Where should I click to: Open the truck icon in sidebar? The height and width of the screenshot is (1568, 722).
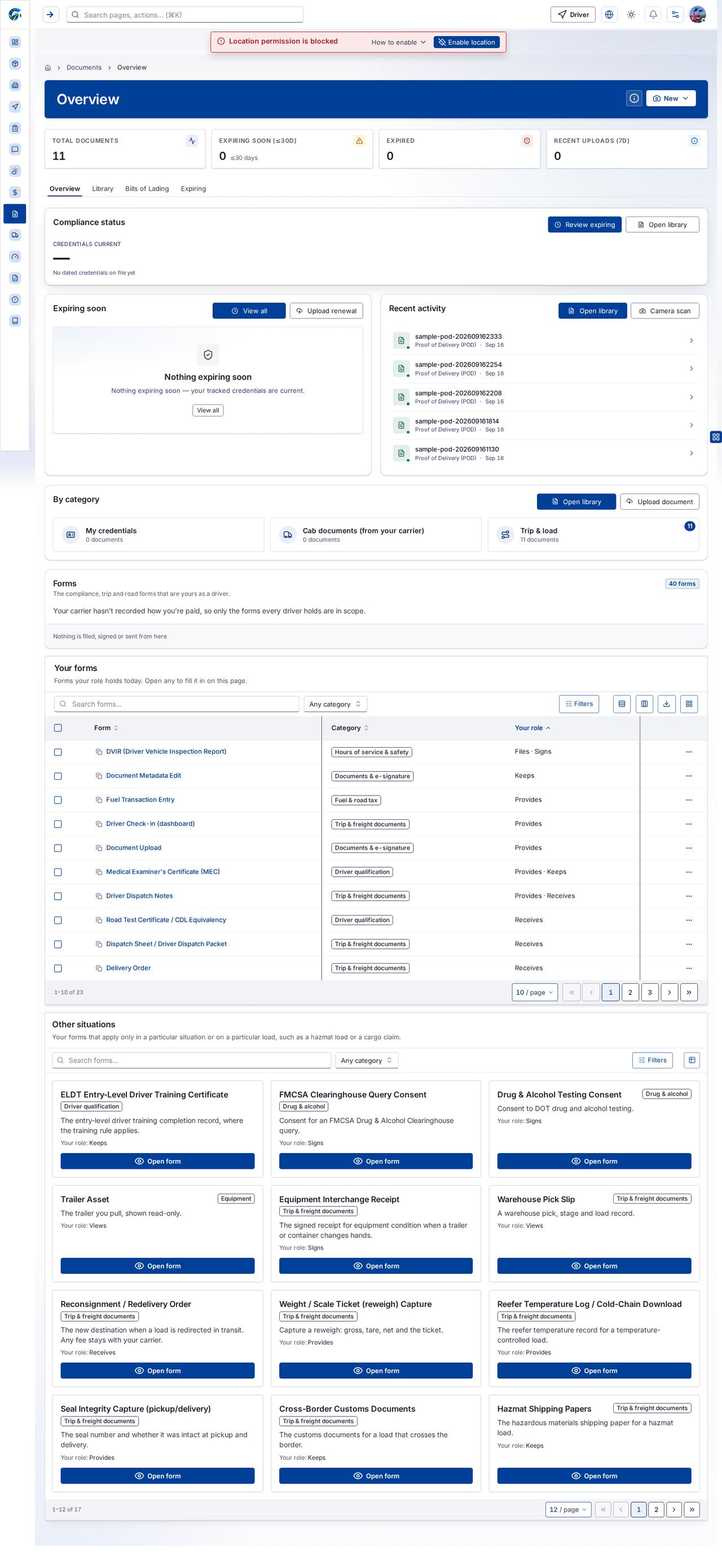[15, 235]
